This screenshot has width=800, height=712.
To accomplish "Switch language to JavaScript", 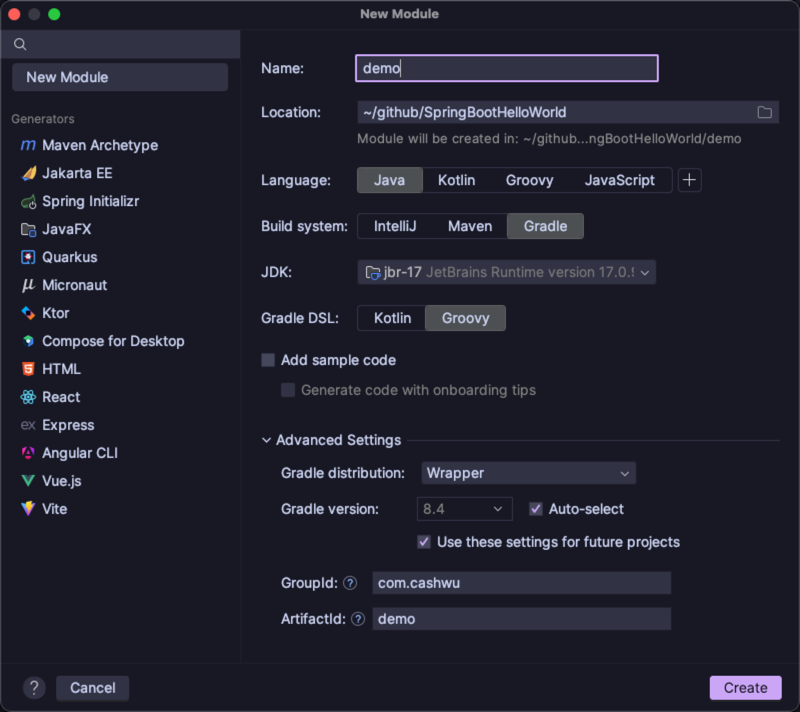I will 619,180.
